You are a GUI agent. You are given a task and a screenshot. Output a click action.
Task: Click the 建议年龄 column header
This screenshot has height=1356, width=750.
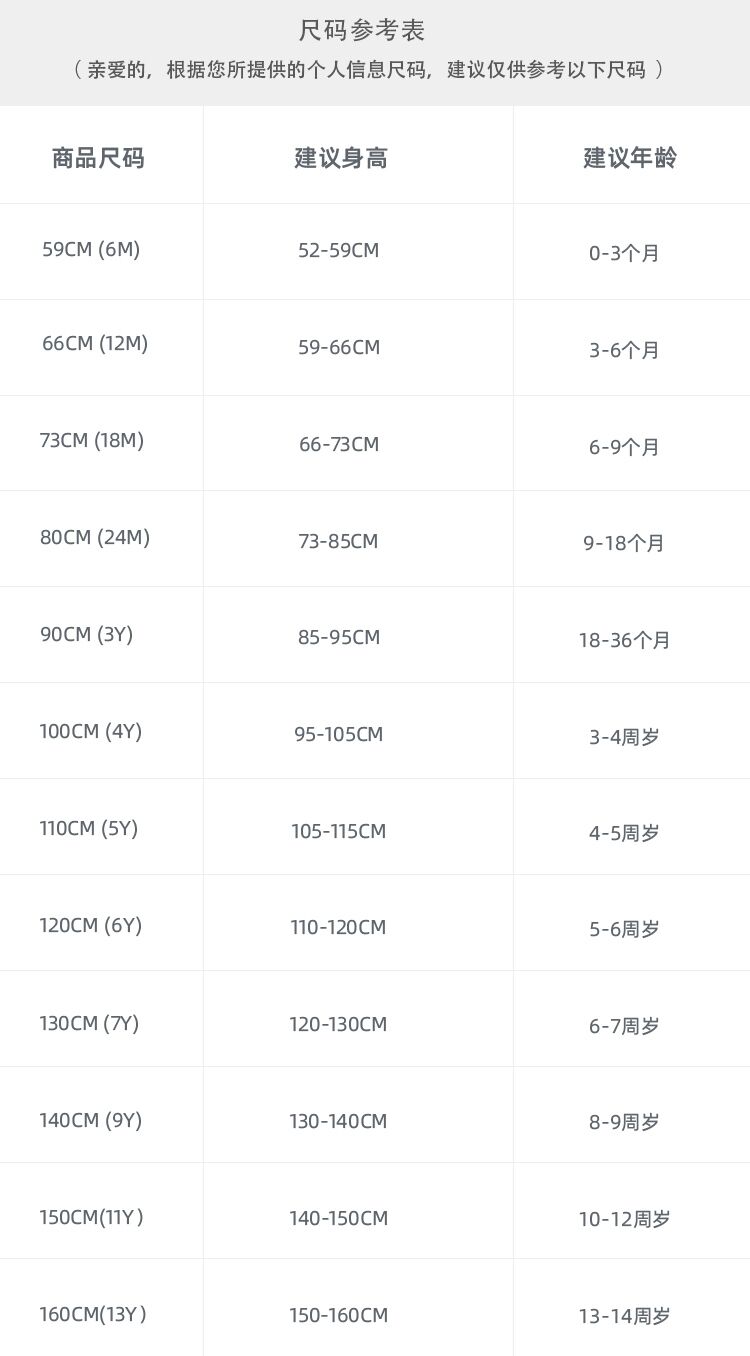tap(629, 158)
